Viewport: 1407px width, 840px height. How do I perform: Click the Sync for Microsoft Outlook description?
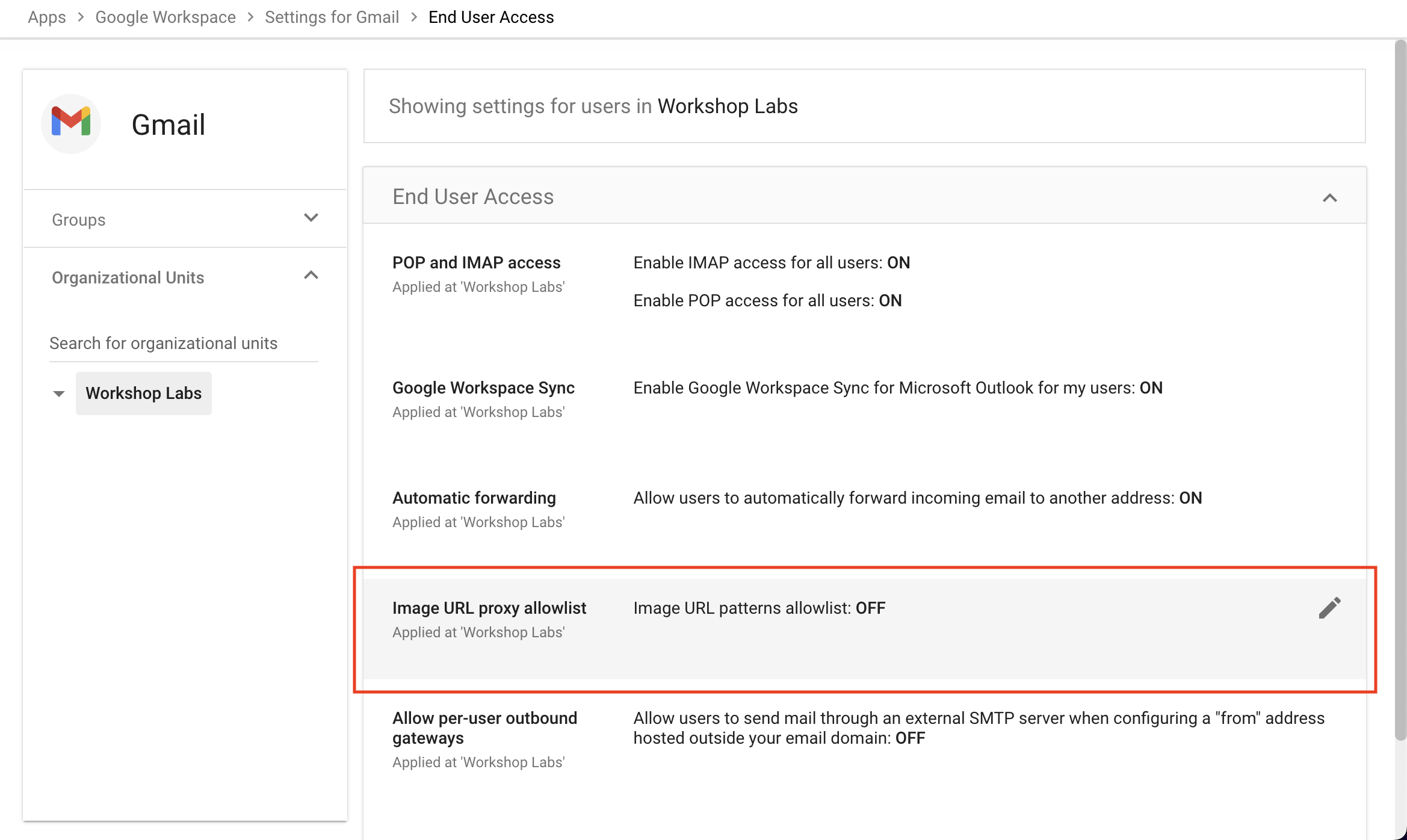(x=898, y=388)
